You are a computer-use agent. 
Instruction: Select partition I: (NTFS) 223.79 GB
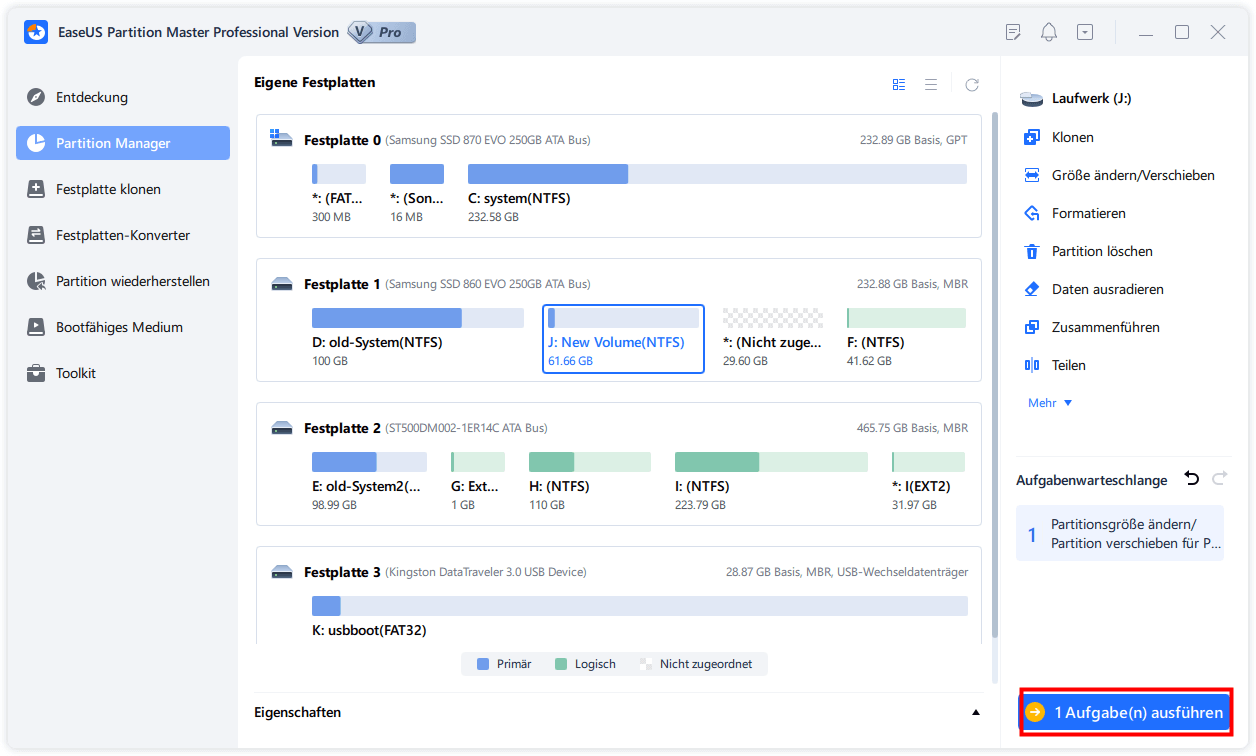771,482
